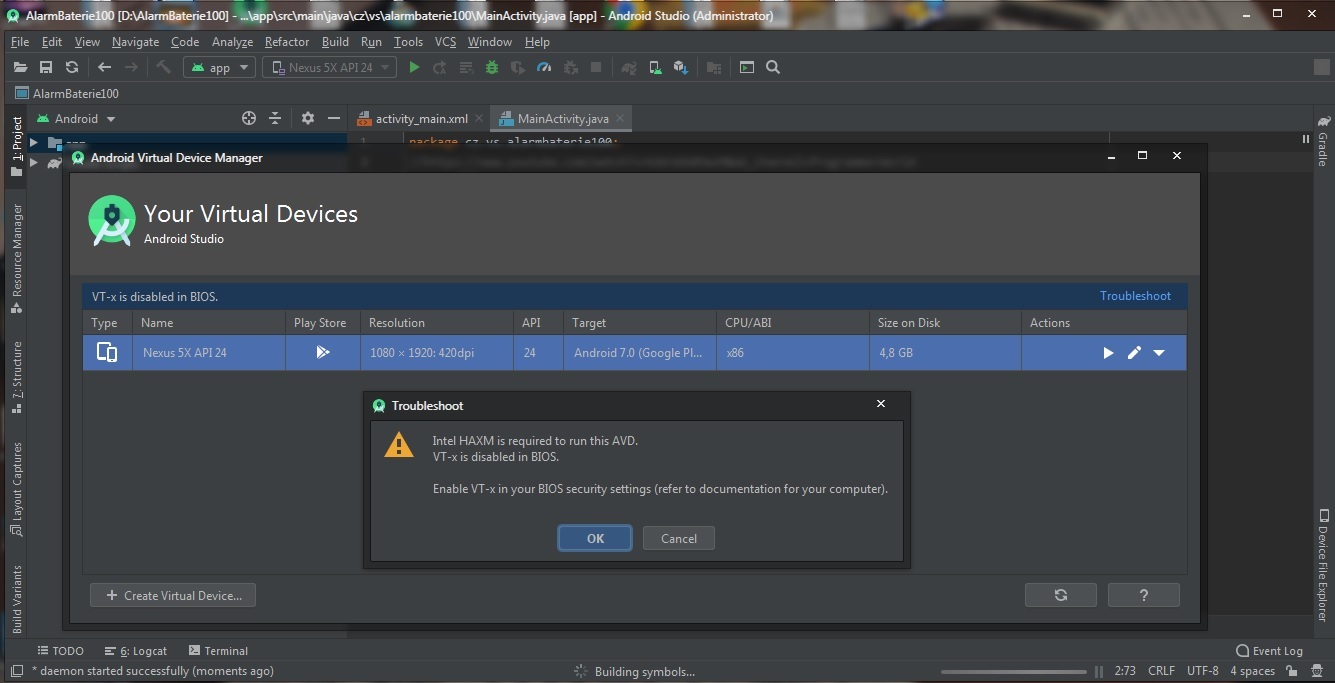This screenshot has height=683, width=1335.
Task: Open Tools menu
Action: pos(408,42)
